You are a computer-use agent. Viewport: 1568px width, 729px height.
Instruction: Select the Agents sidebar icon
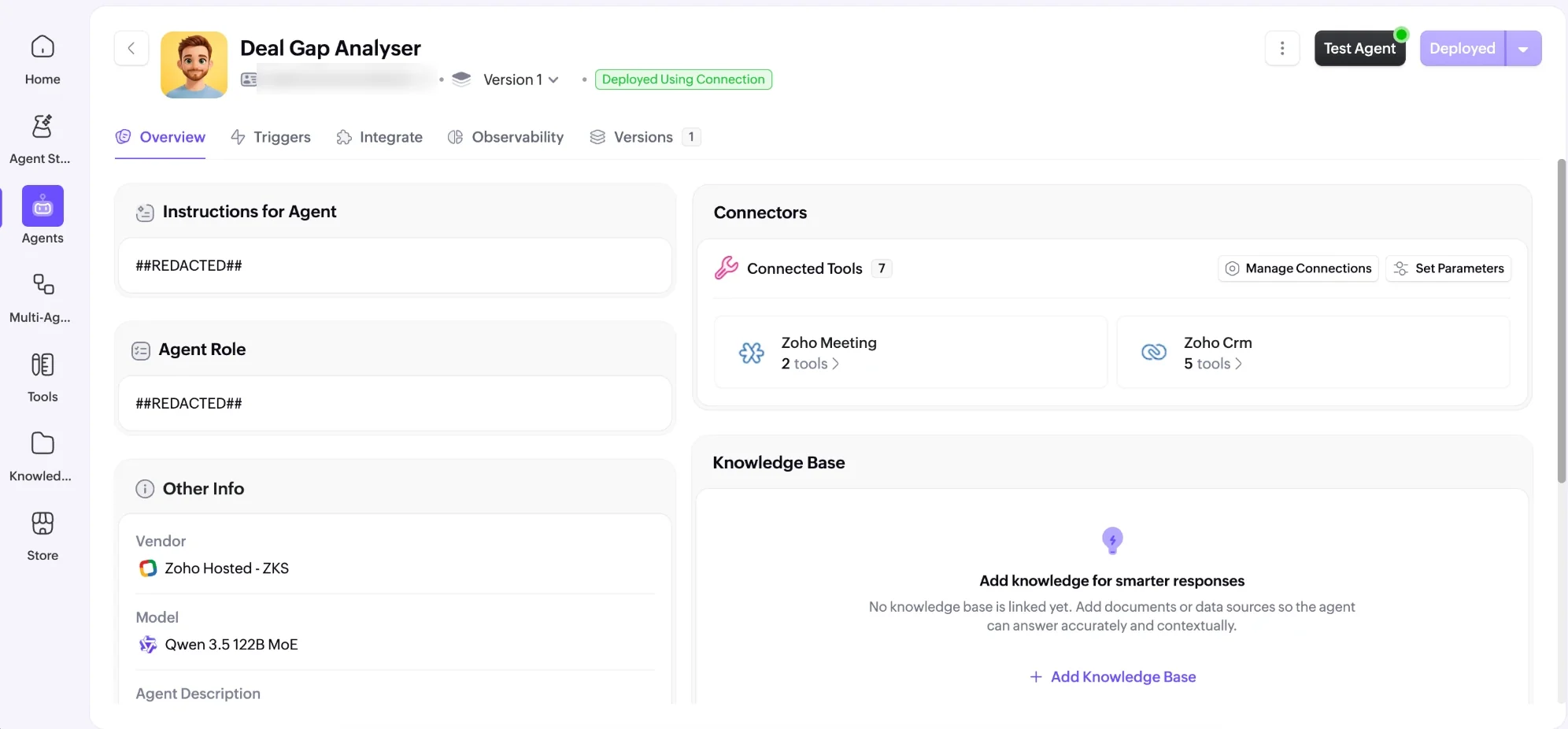pos(43,206)
